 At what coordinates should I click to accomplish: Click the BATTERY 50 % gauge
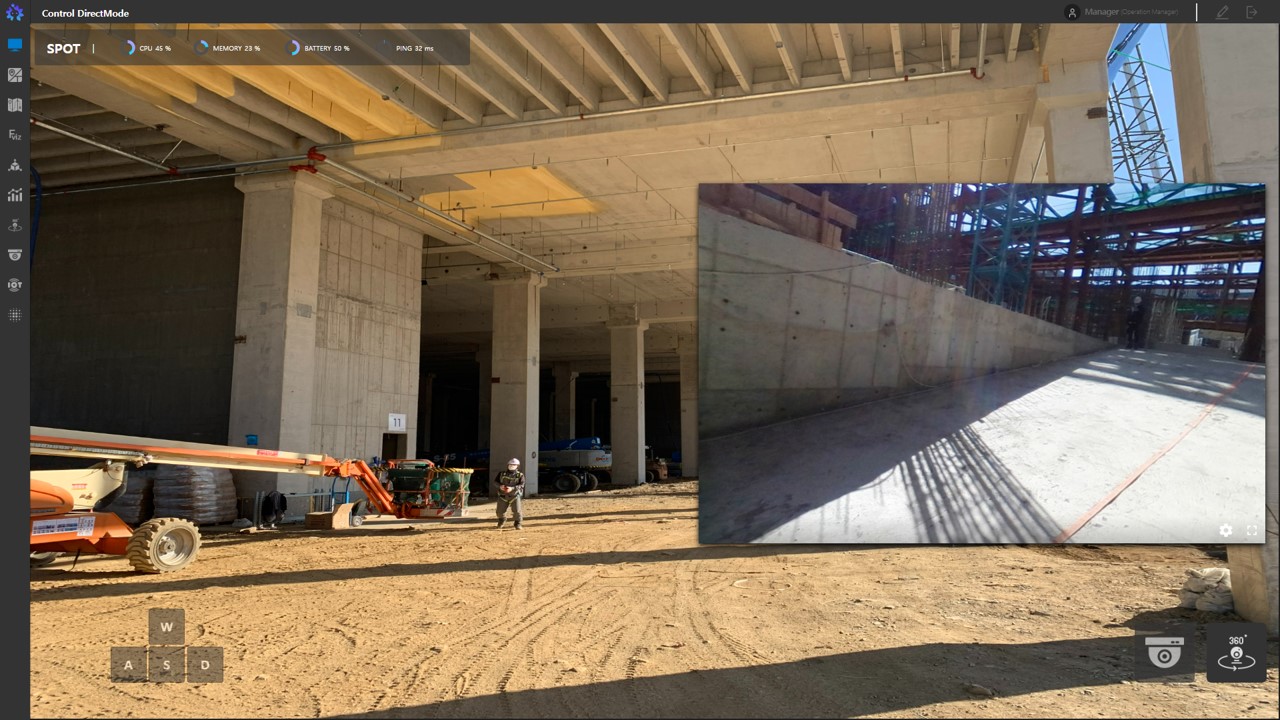click(x=319, y=48)
